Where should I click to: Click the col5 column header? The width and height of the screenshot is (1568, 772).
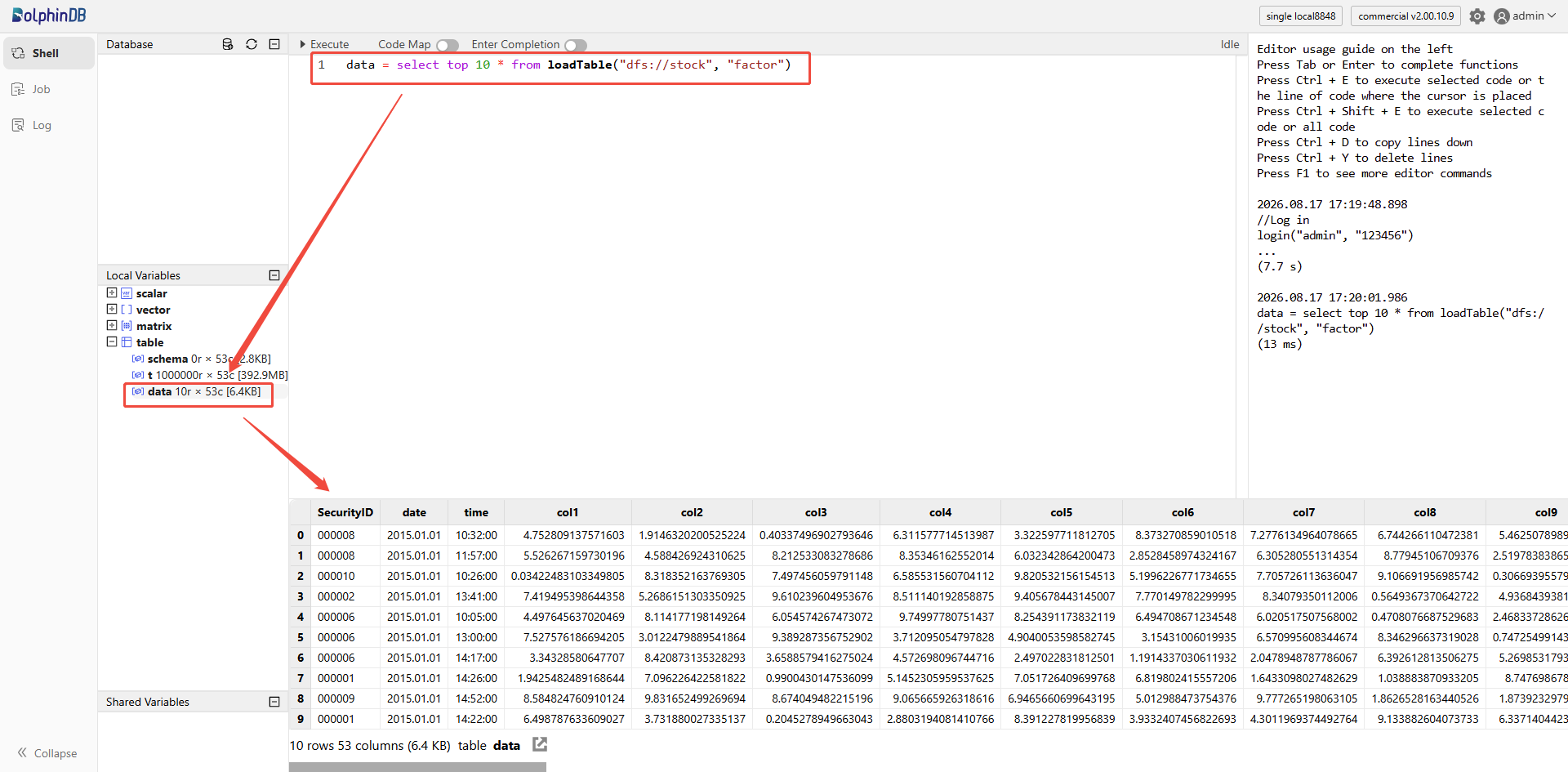point(1062,512)
